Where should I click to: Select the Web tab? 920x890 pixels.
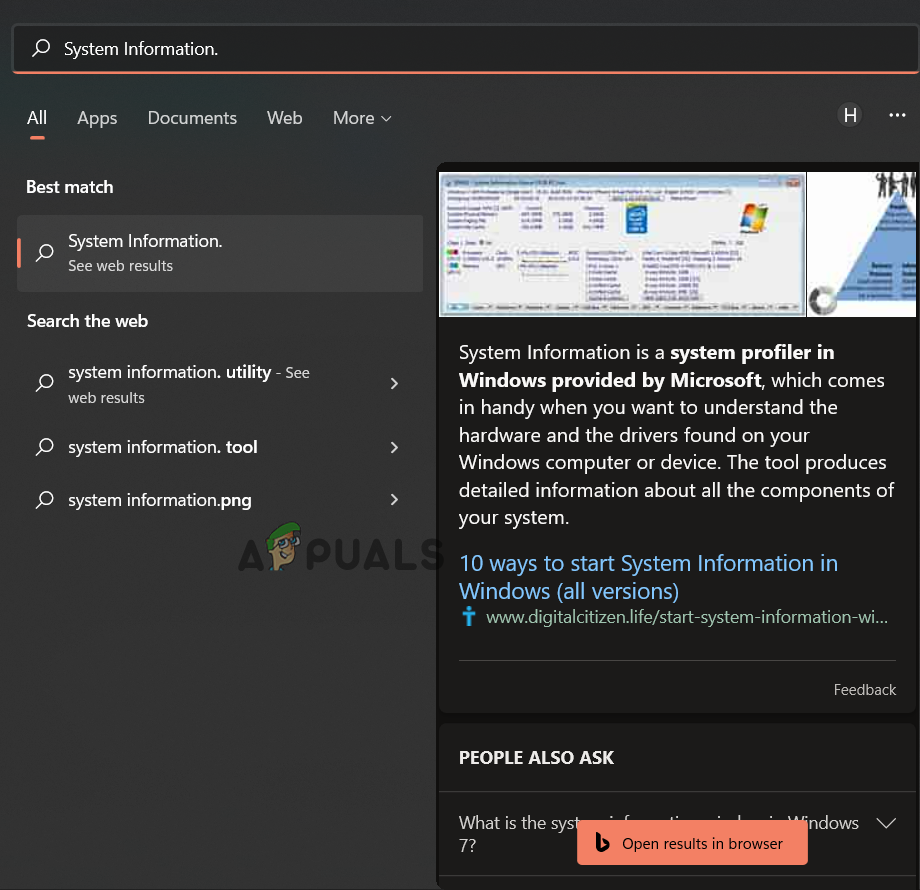tap(285, 118)
